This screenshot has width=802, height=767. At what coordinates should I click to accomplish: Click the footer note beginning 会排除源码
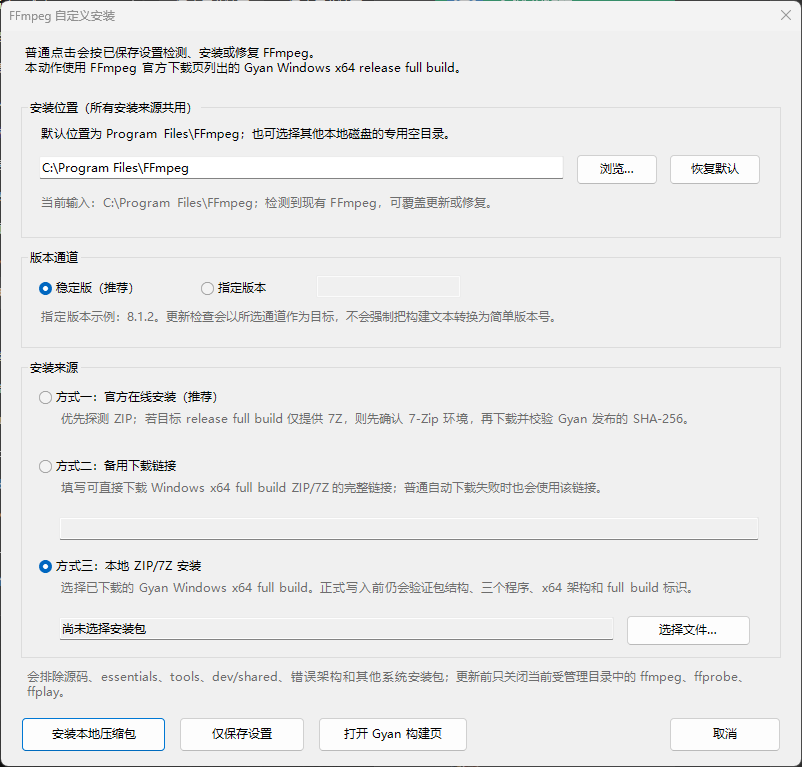point(387,685)
